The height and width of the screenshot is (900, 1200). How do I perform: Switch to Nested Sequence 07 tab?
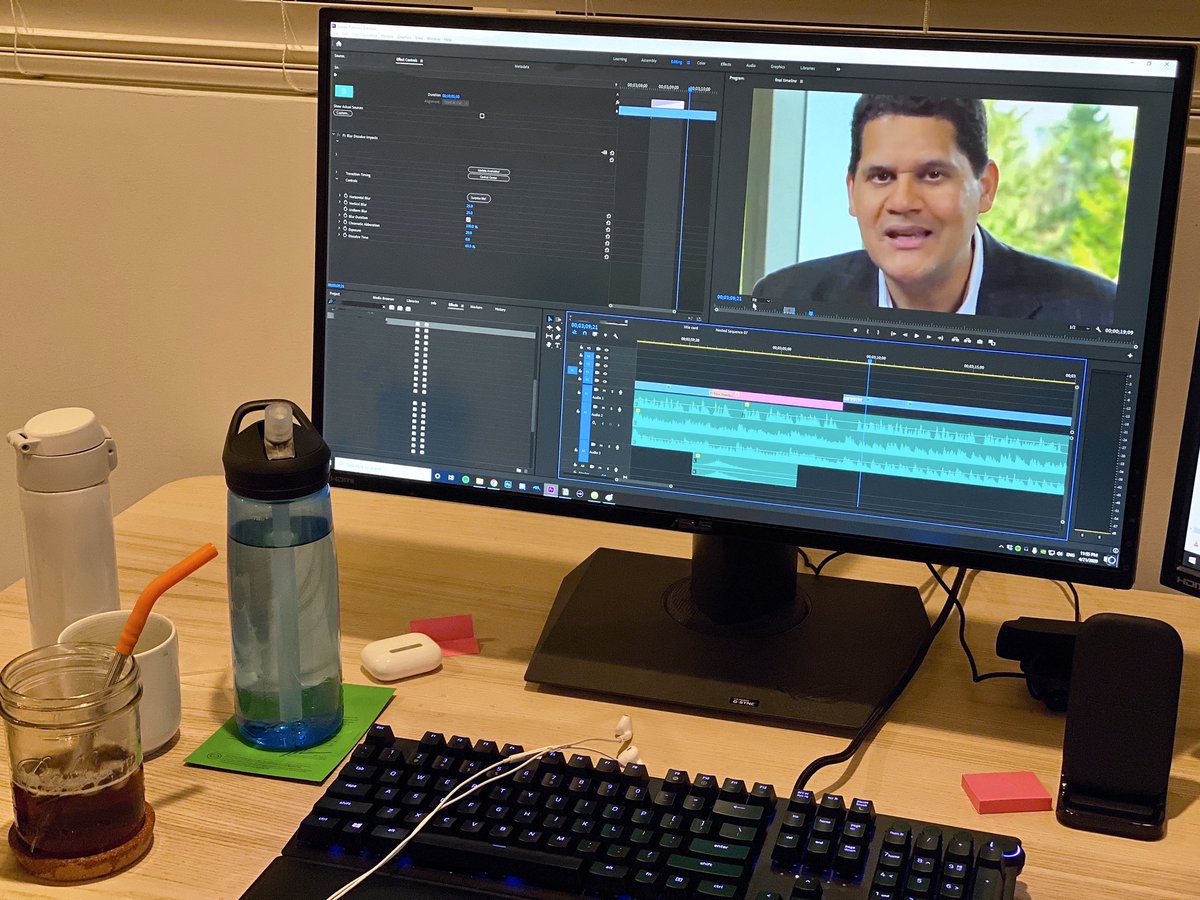[730, 330]
